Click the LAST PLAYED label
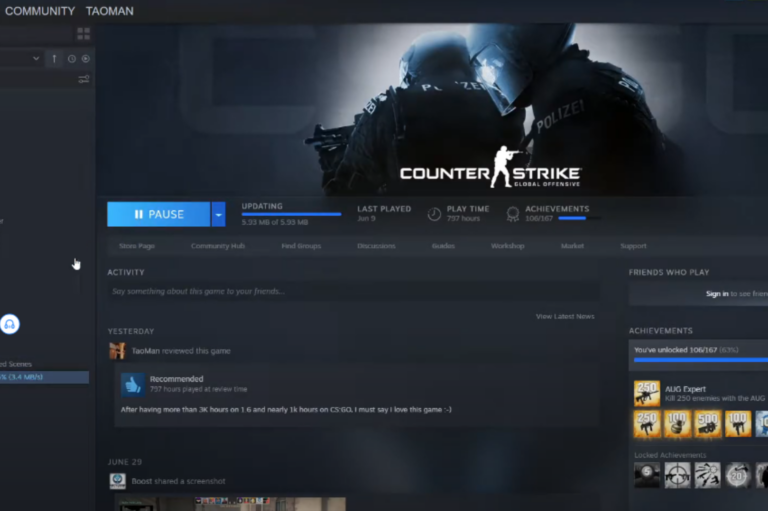Screen dimensions: 768x511 click(384, 209)
